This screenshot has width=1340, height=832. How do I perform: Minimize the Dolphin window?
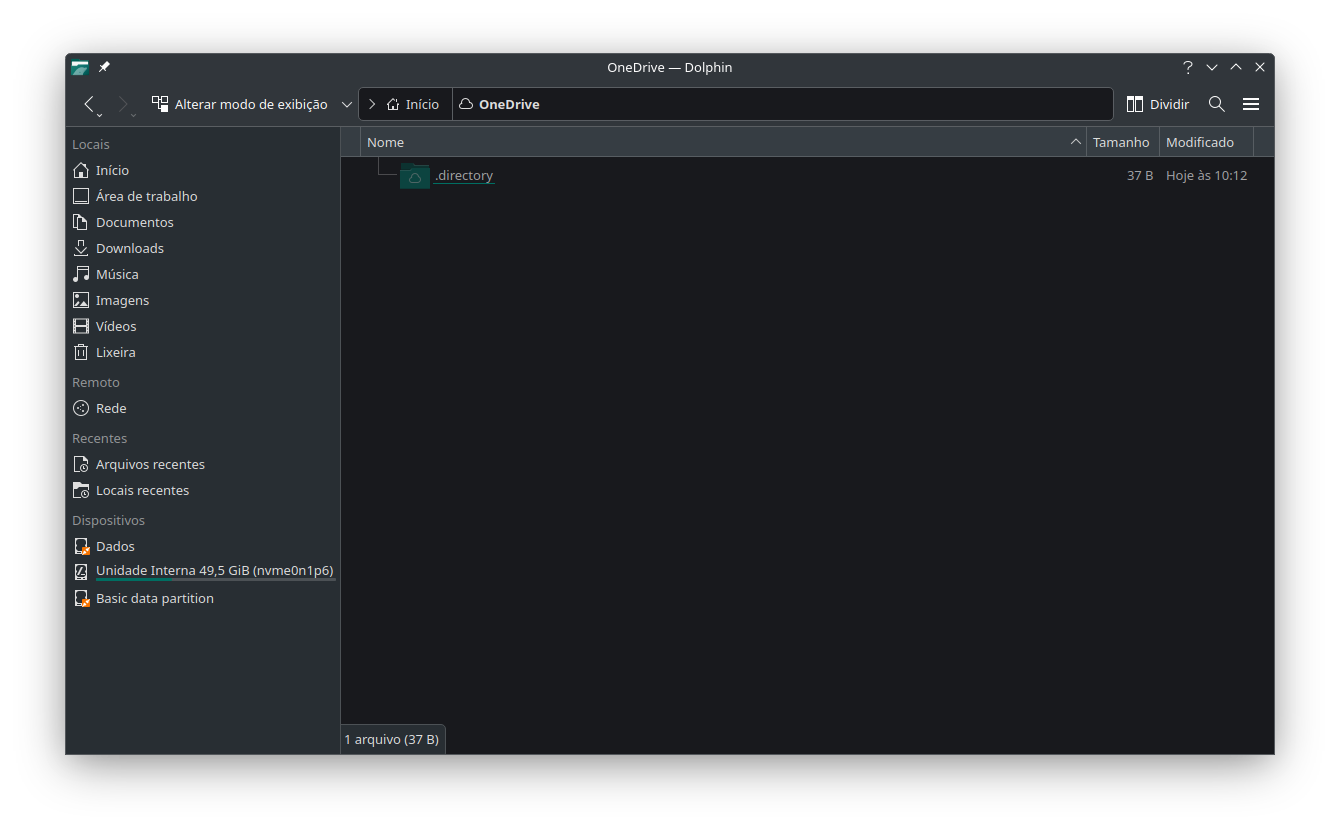1212,67
